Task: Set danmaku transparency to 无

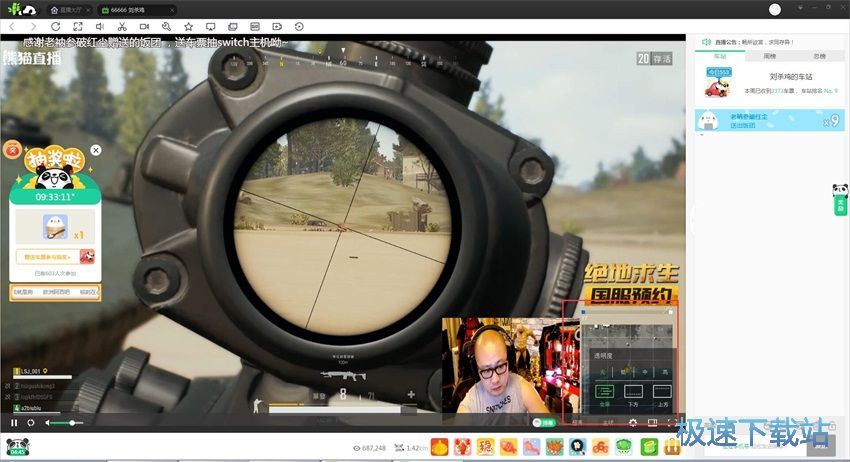Action: 602,372
